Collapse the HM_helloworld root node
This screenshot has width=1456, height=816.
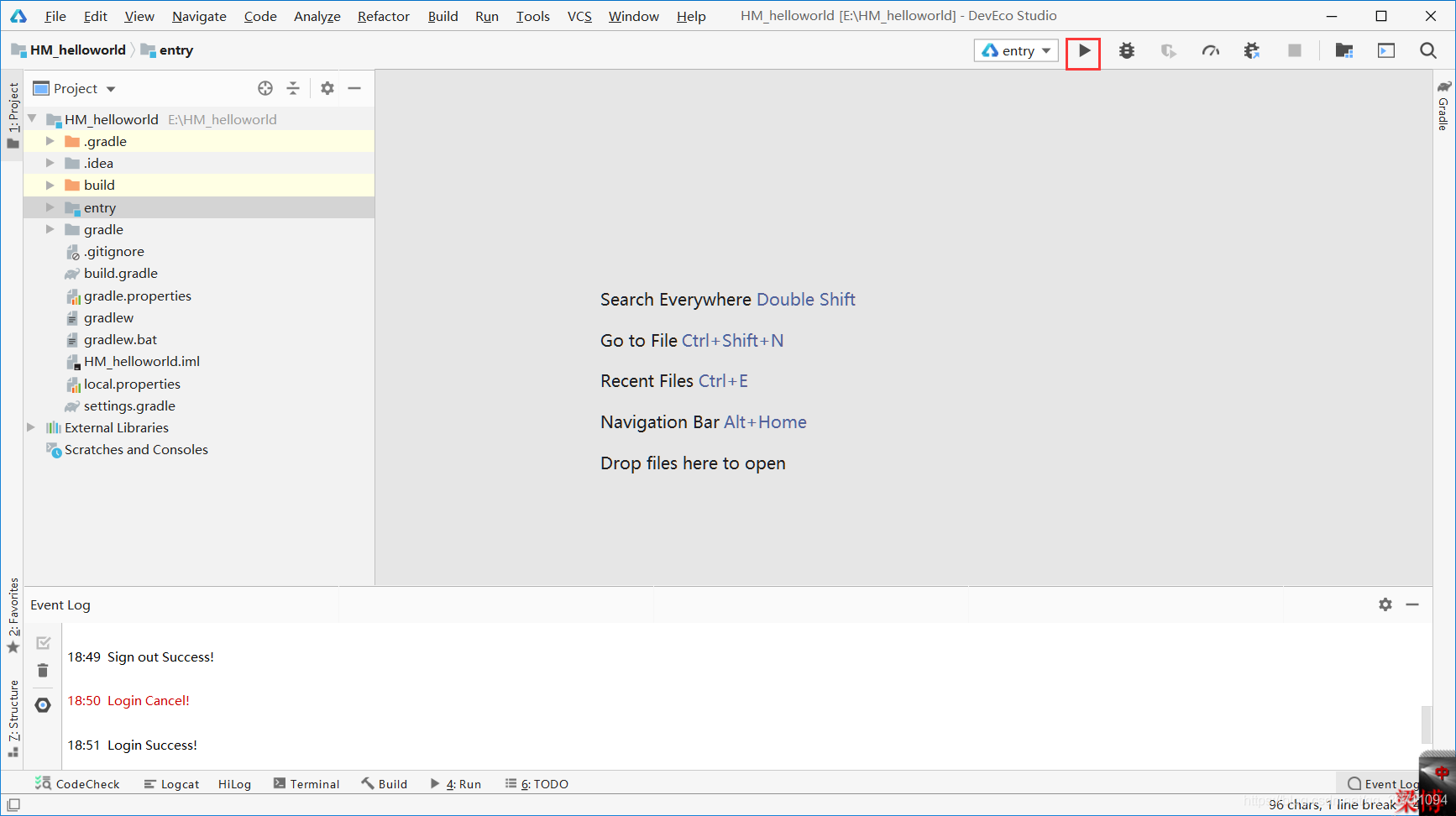(x=32, y=119)
